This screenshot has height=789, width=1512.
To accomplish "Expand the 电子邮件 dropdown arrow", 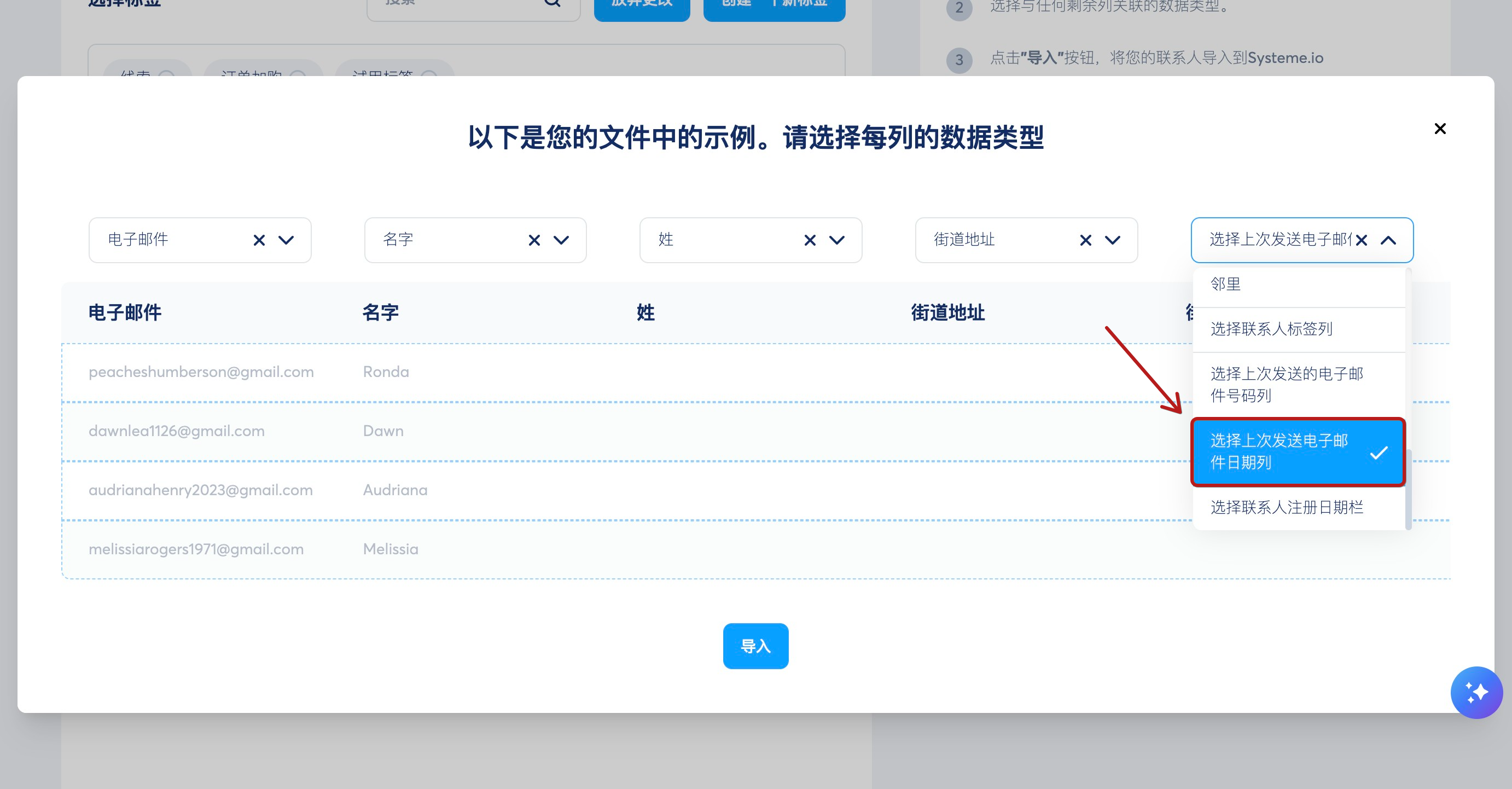I will 287,240.
